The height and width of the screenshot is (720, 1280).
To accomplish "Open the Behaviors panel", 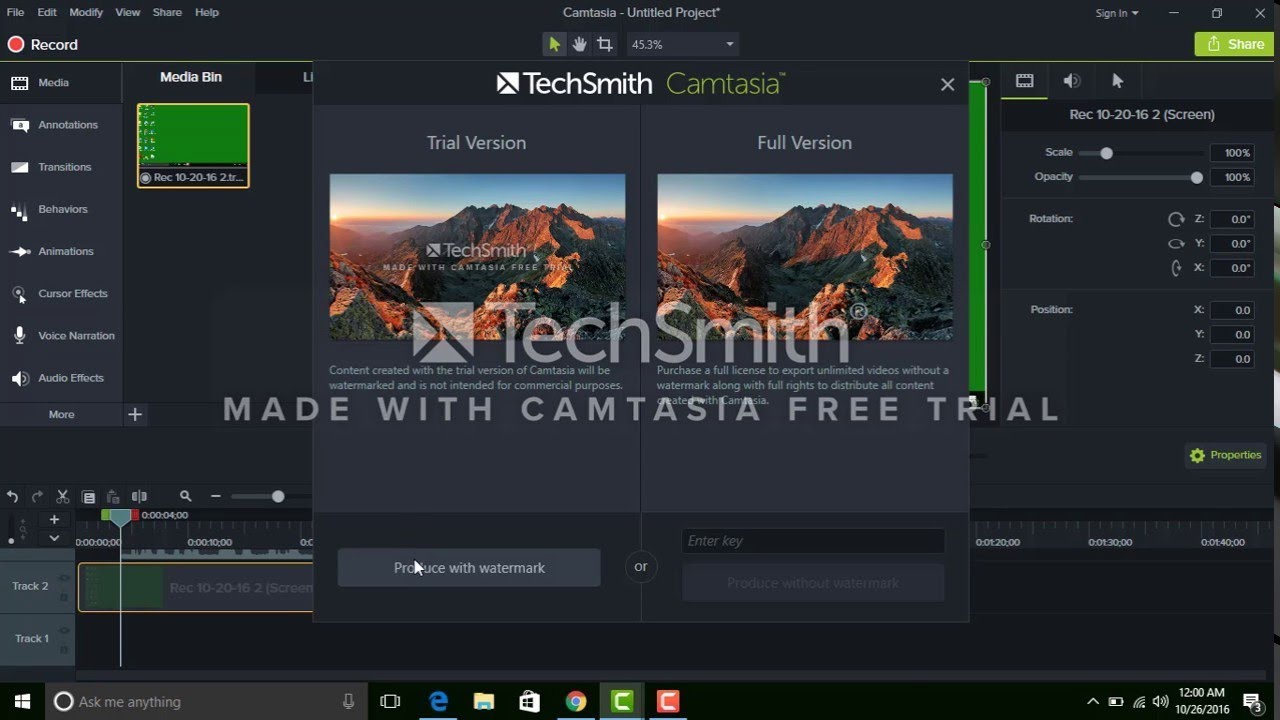I will click(61, 209).
